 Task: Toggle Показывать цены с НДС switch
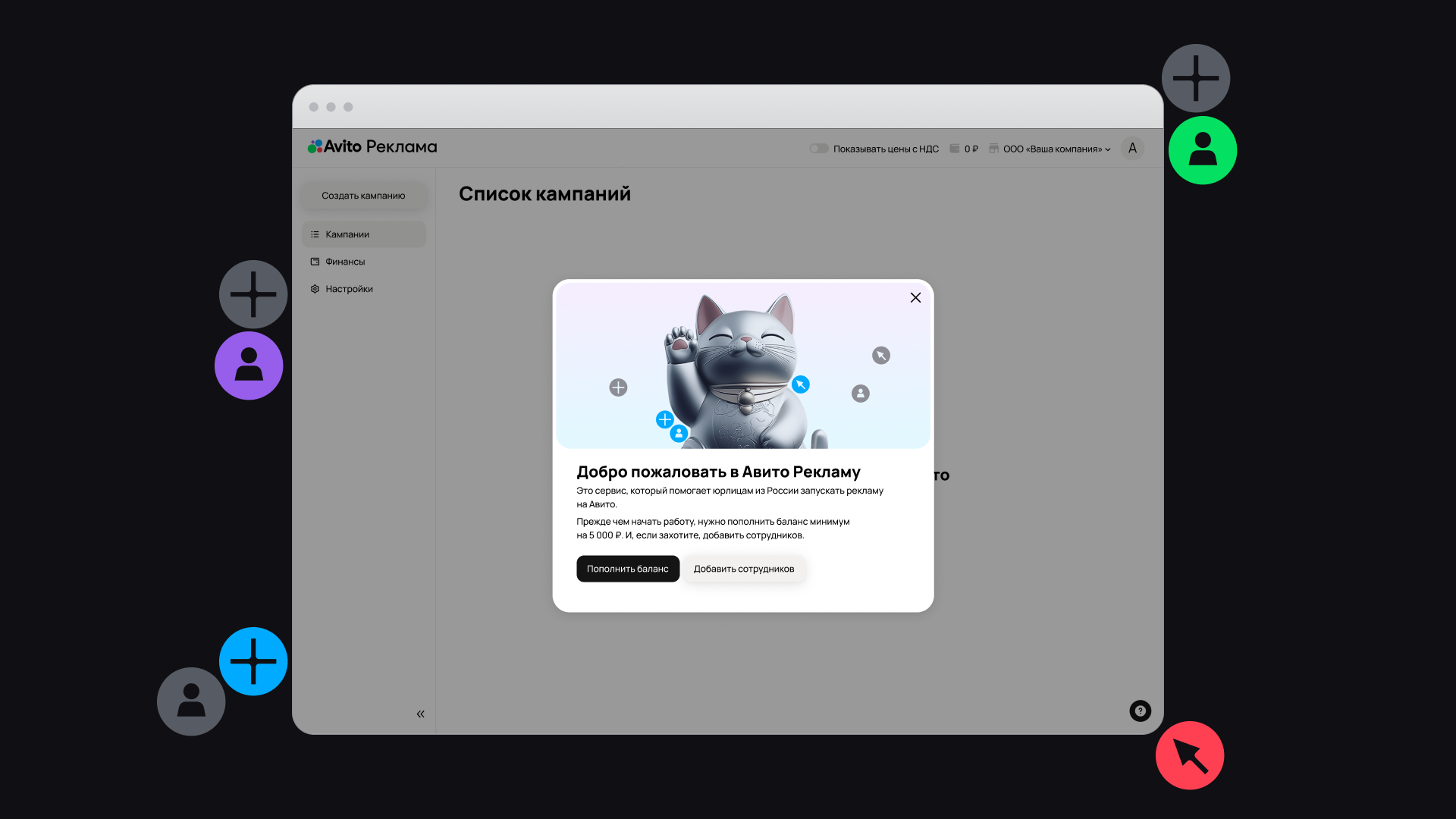(819, 149)
